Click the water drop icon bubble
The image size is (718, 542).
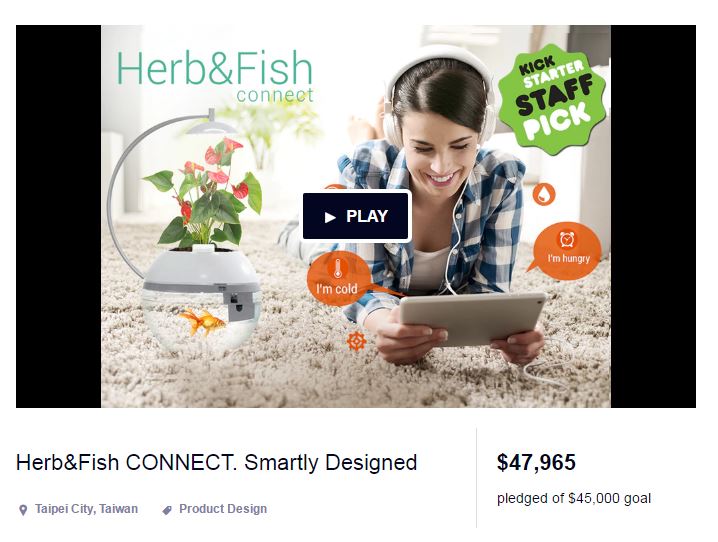pos(544,194)
